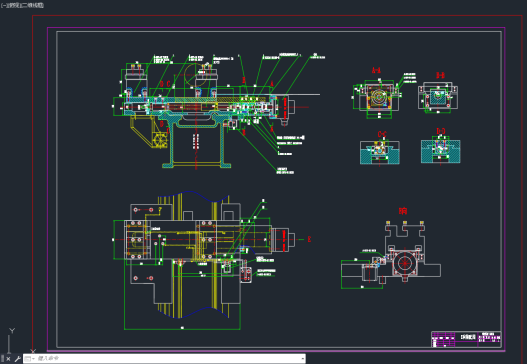
Task: Pick the purple drawing border line
Action: pos(276,28)
